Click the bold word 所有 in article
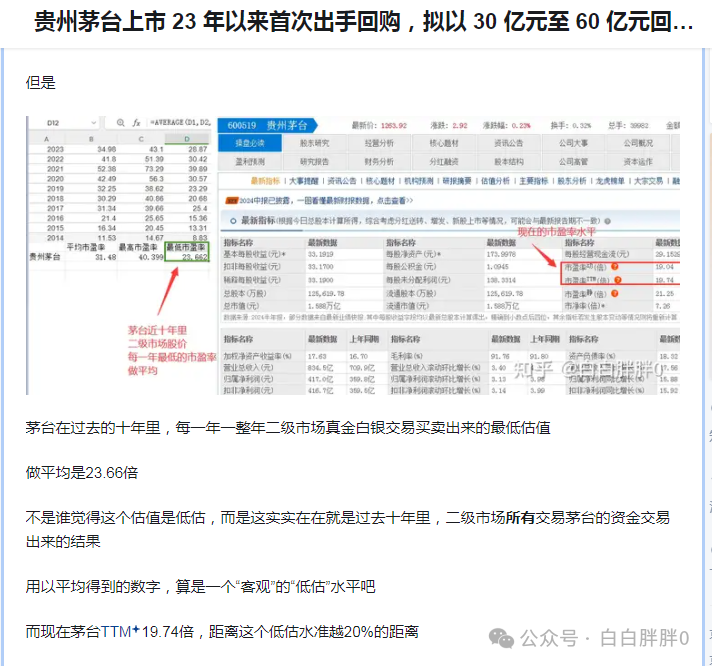The image size is (712, 666). point(520,518)
